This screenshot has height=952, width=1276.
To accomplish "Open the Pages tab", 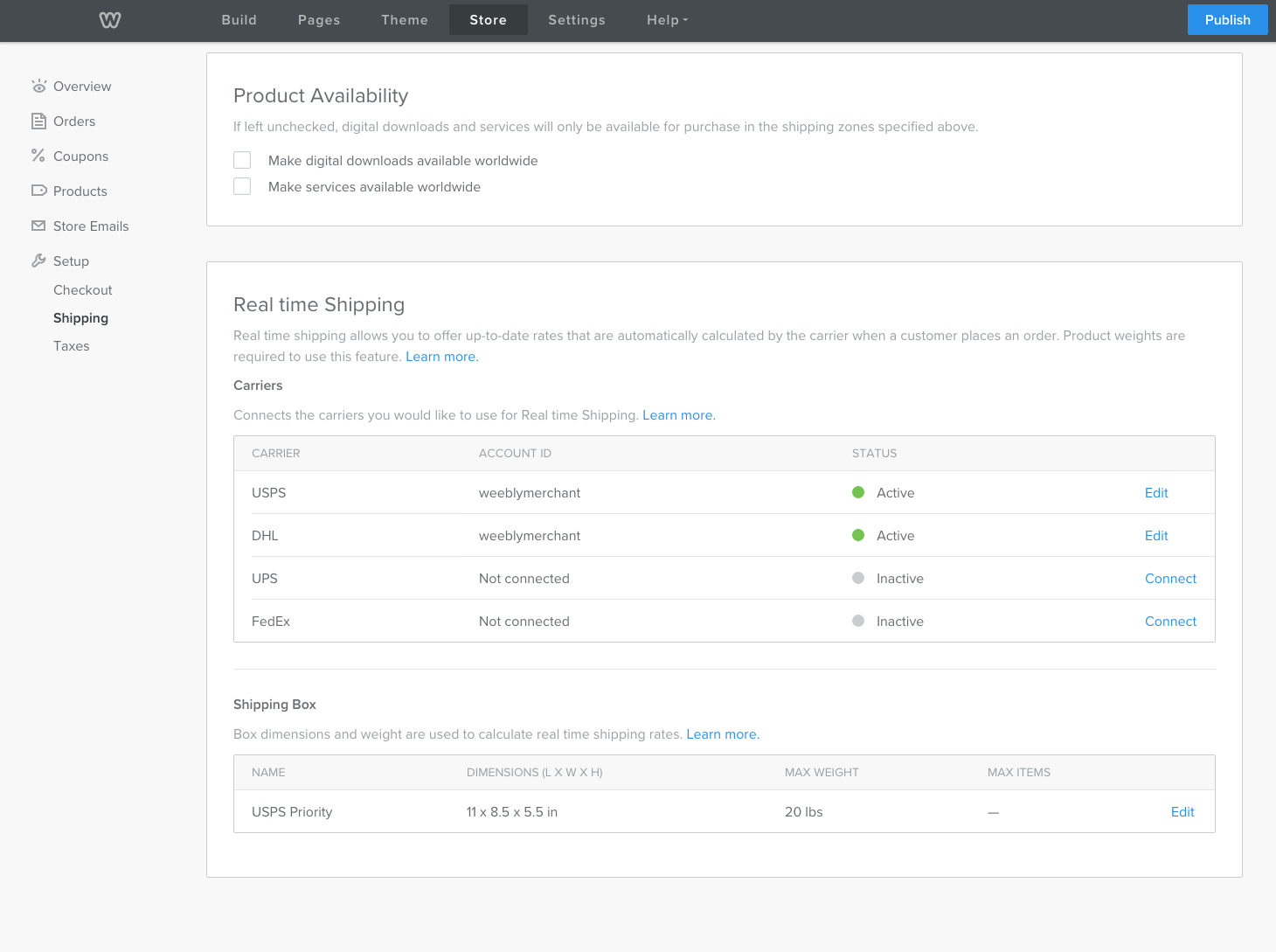I will pyautogui.click(x=319, y=20).
